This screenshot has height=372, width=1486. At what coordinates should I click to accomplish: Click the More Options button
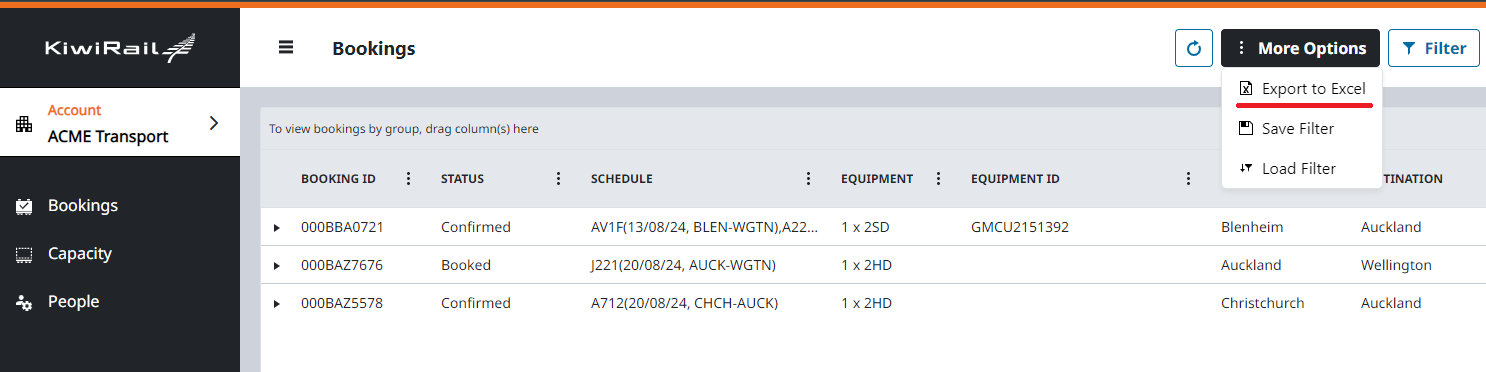tap(1300, 48)
